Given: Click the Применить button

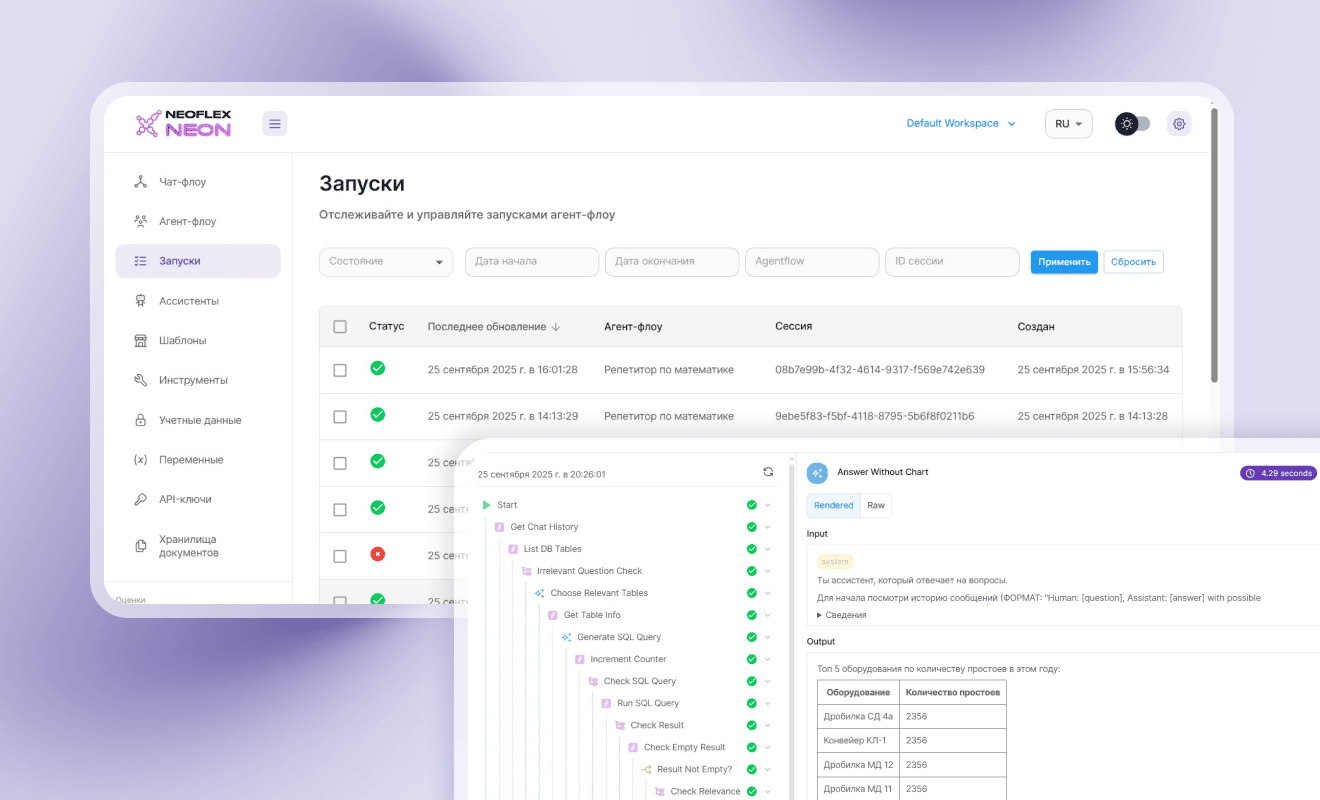Looking at the screenshot, I should [1064, 262].
